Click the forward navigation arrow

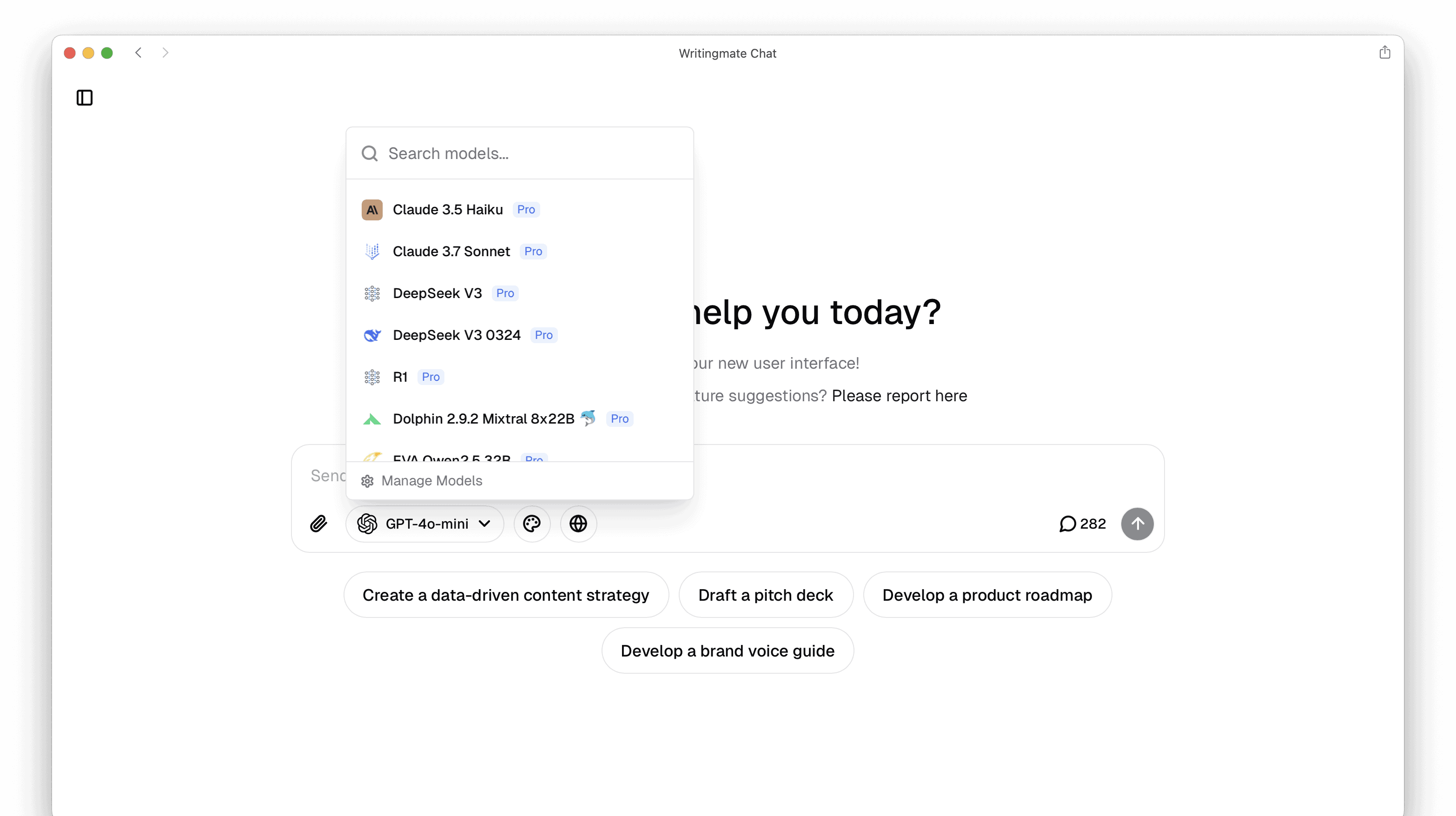[165, 53]
